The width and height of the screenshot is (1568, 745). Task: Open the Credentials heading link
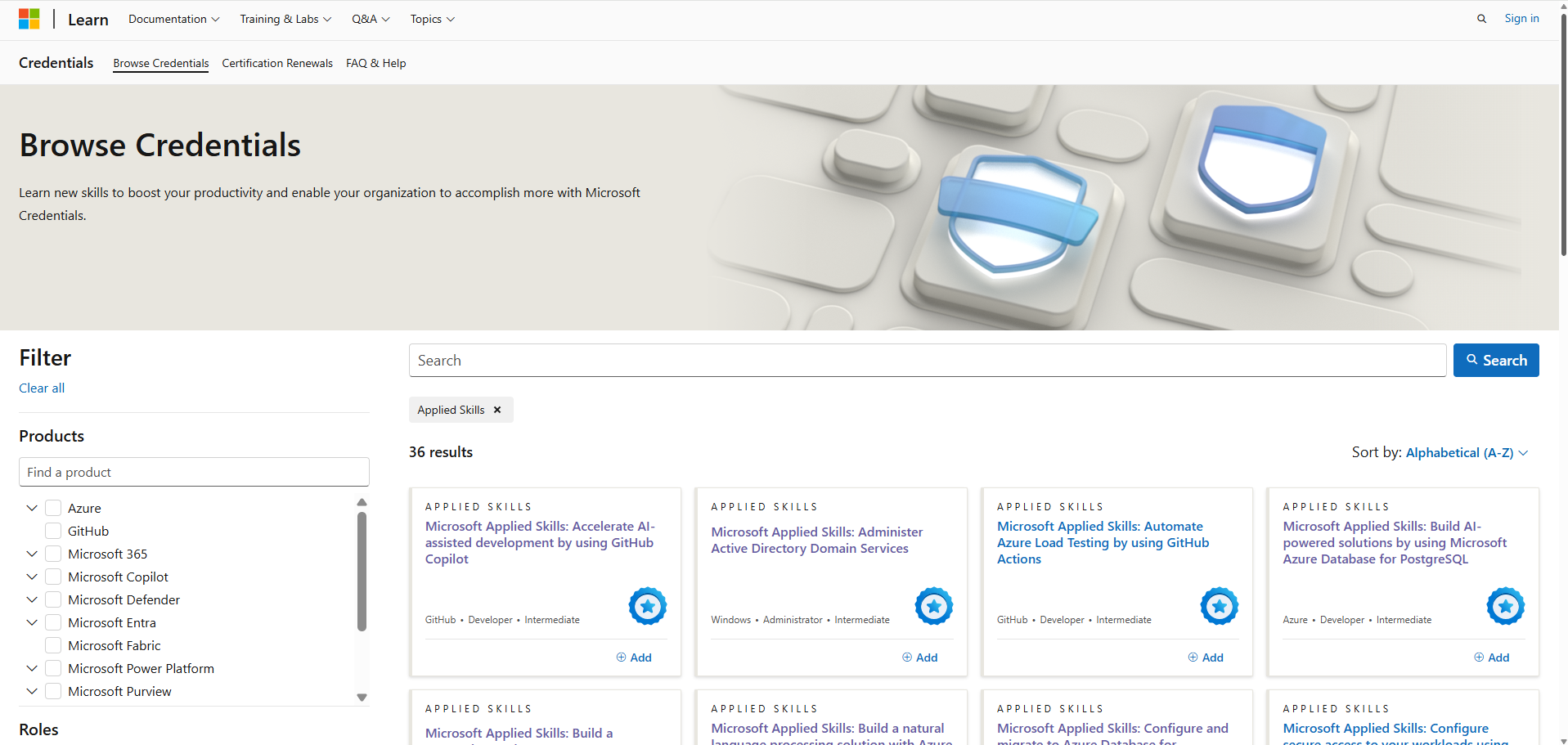coord(56,63)
